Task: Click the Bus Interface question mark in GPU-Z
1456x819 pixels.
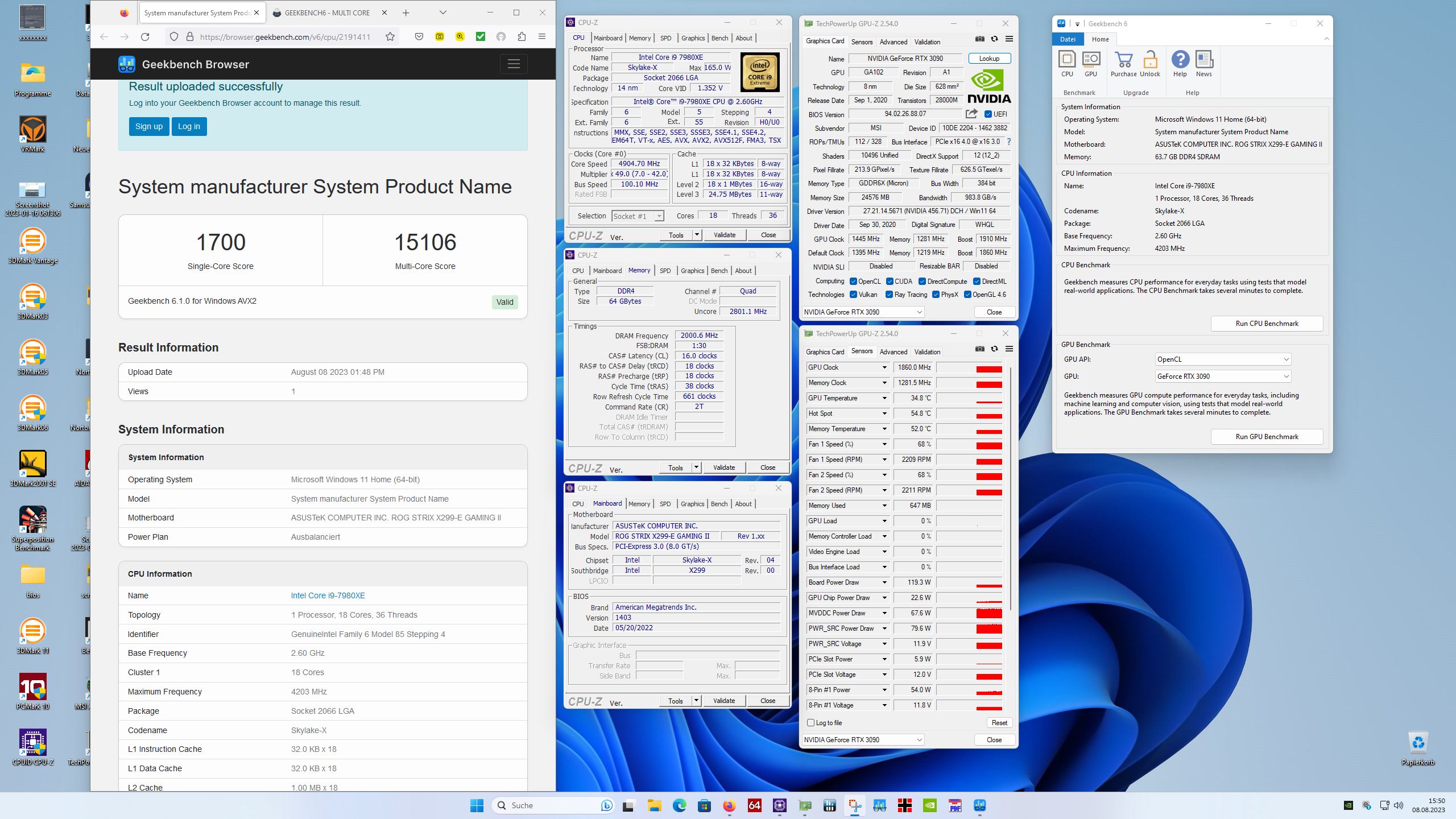Action: (x=1009, y=142)
